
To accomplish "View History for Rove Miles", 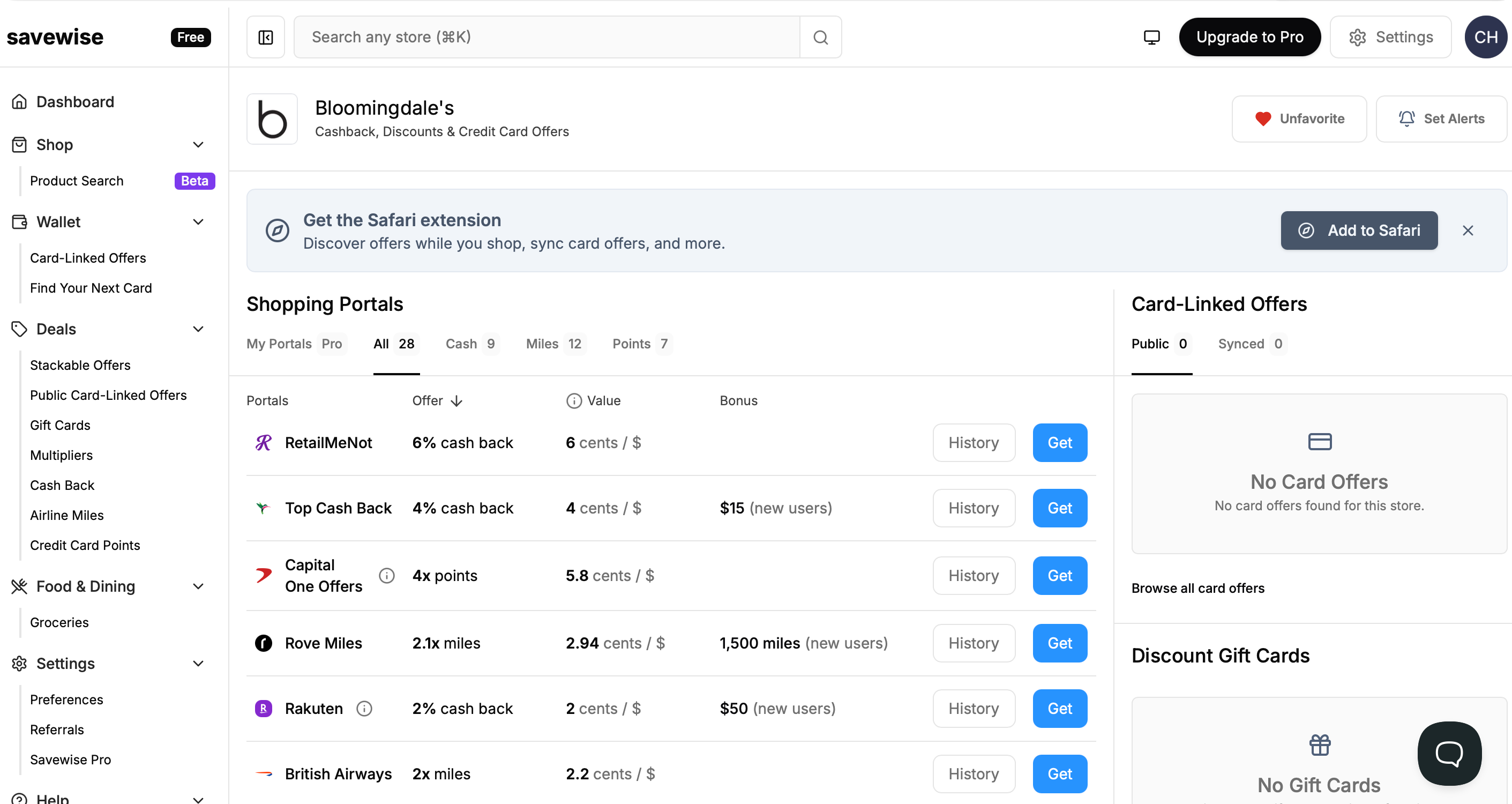I will click(x=974, y=643).
